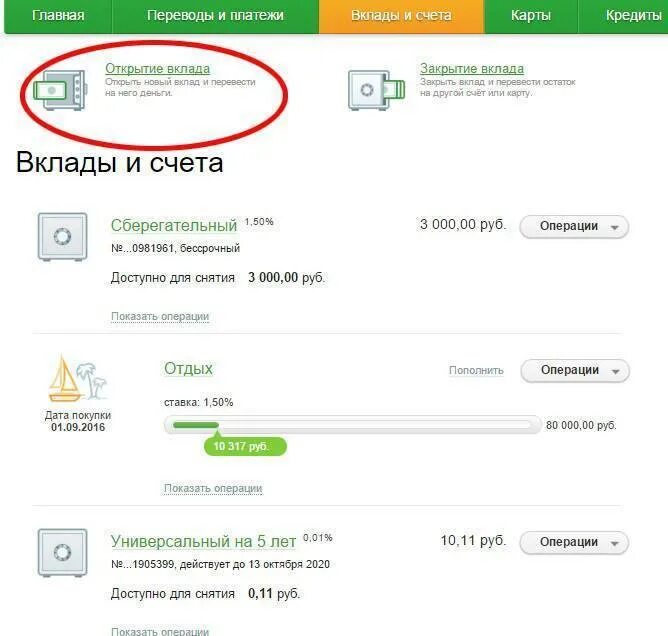Click the Закрытие вклада link

472,69
